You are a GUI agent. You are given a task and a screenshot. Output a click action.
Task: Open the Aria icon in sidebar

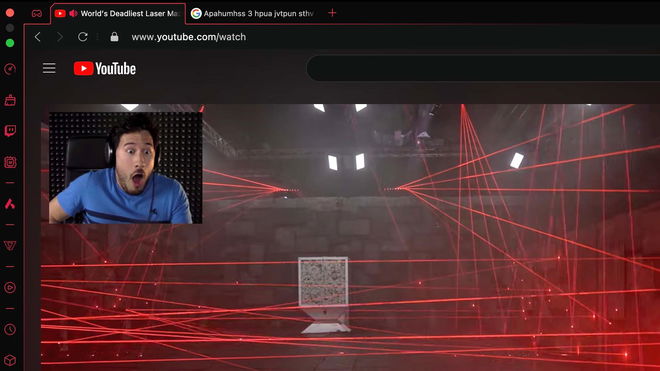[10, 204]
